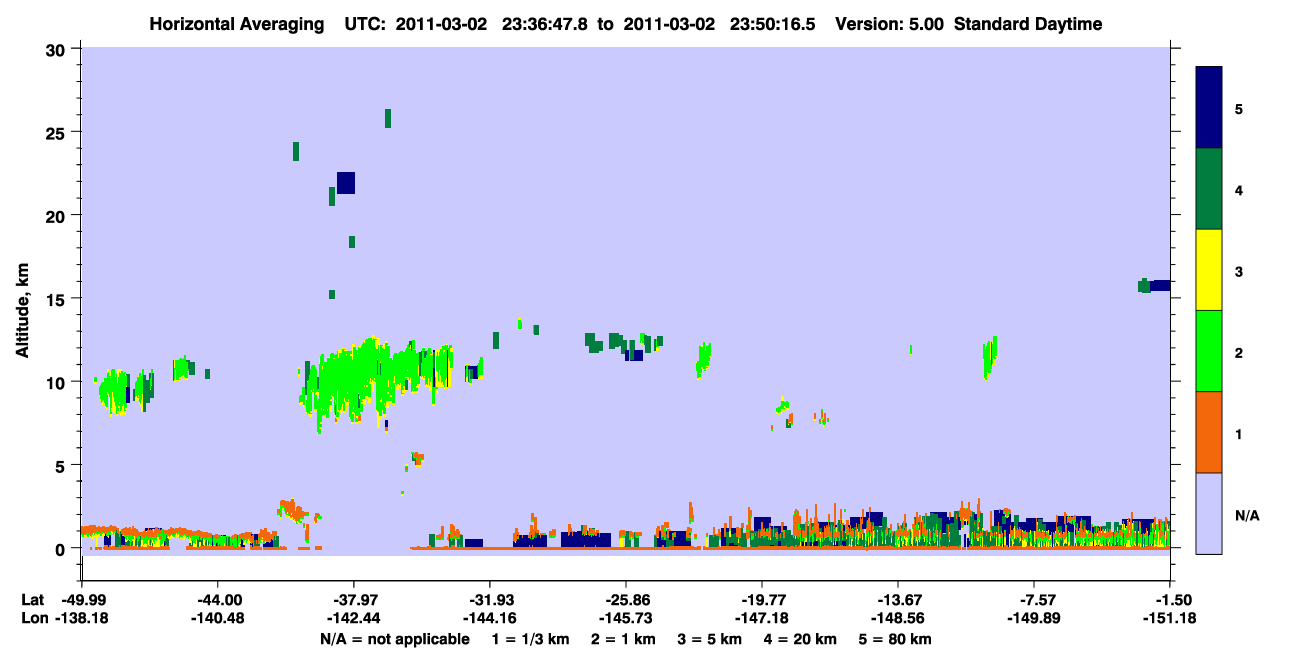The height and width of the screenshot is (667, 1300).
Task: Click latitude value -31.93
Action: [x=490, y=600]
